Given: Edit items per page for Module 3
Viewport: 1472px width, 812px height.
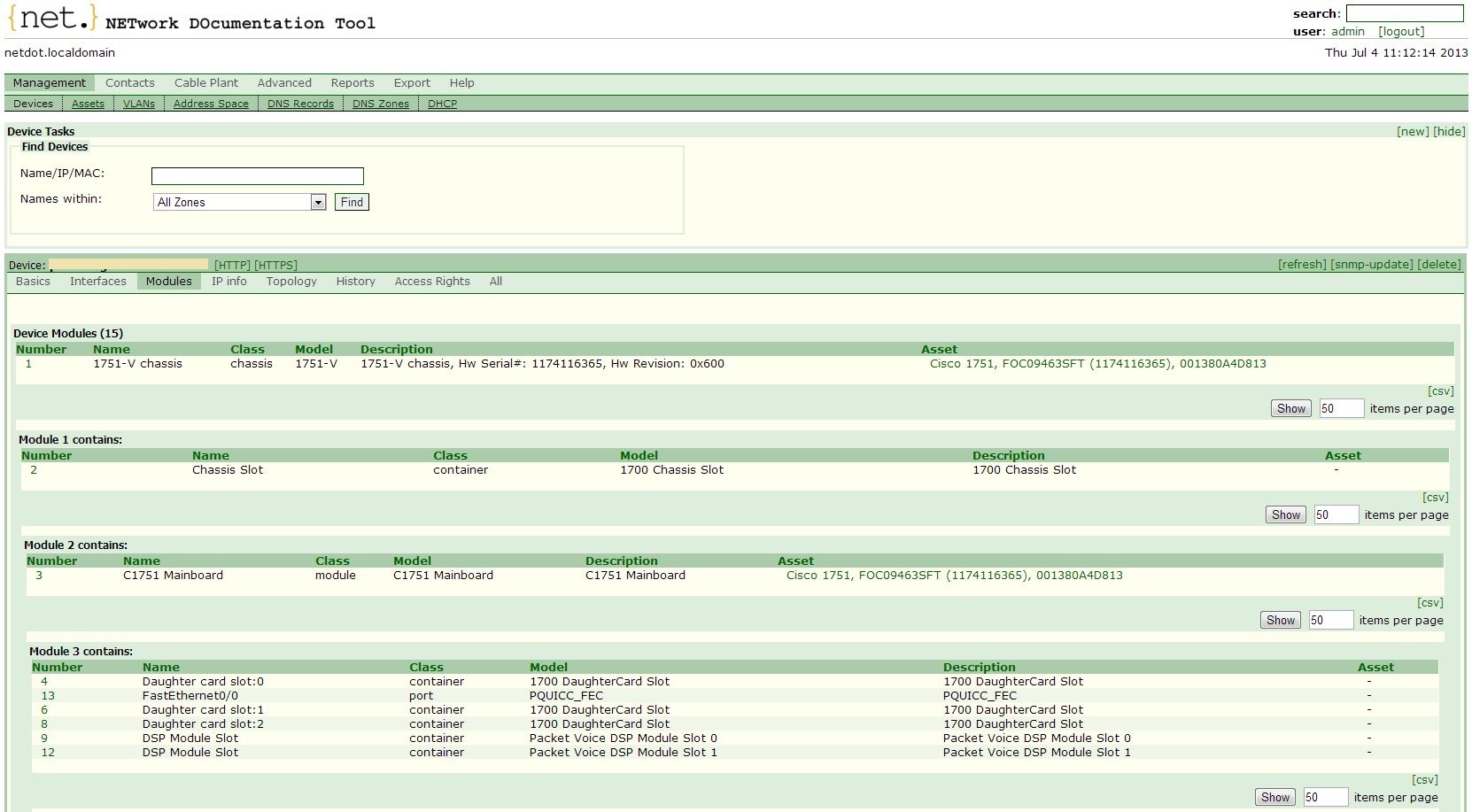Looking at the screenshot, I should 1325,797.
